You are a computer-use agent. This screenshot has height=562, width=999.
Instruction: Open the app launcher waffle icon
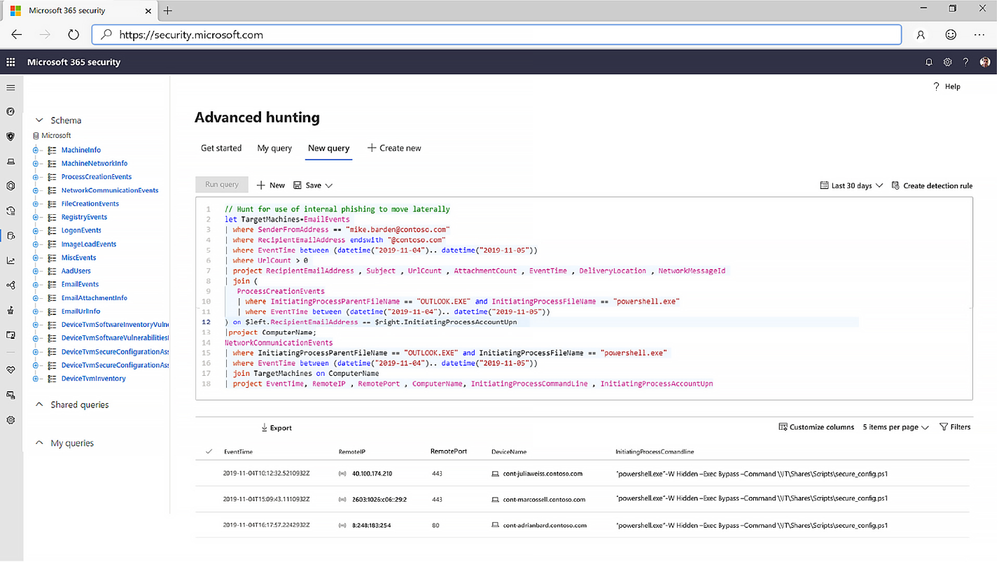click(x=11, y=62)
